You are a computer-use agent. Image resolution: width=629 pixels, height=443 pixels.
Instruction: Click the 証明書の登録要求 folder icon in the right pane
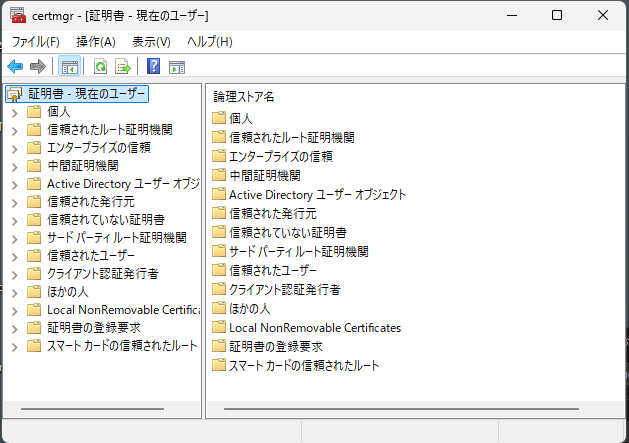(219, 346)
